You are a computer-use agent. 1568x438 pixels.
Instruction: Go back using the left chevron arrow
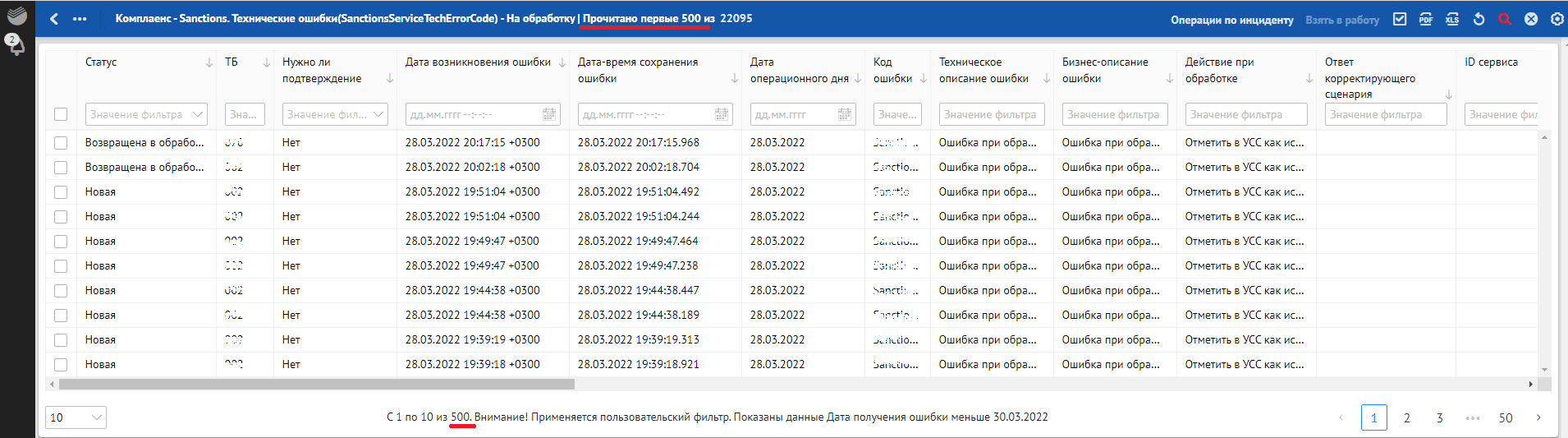tap(54, 19)
